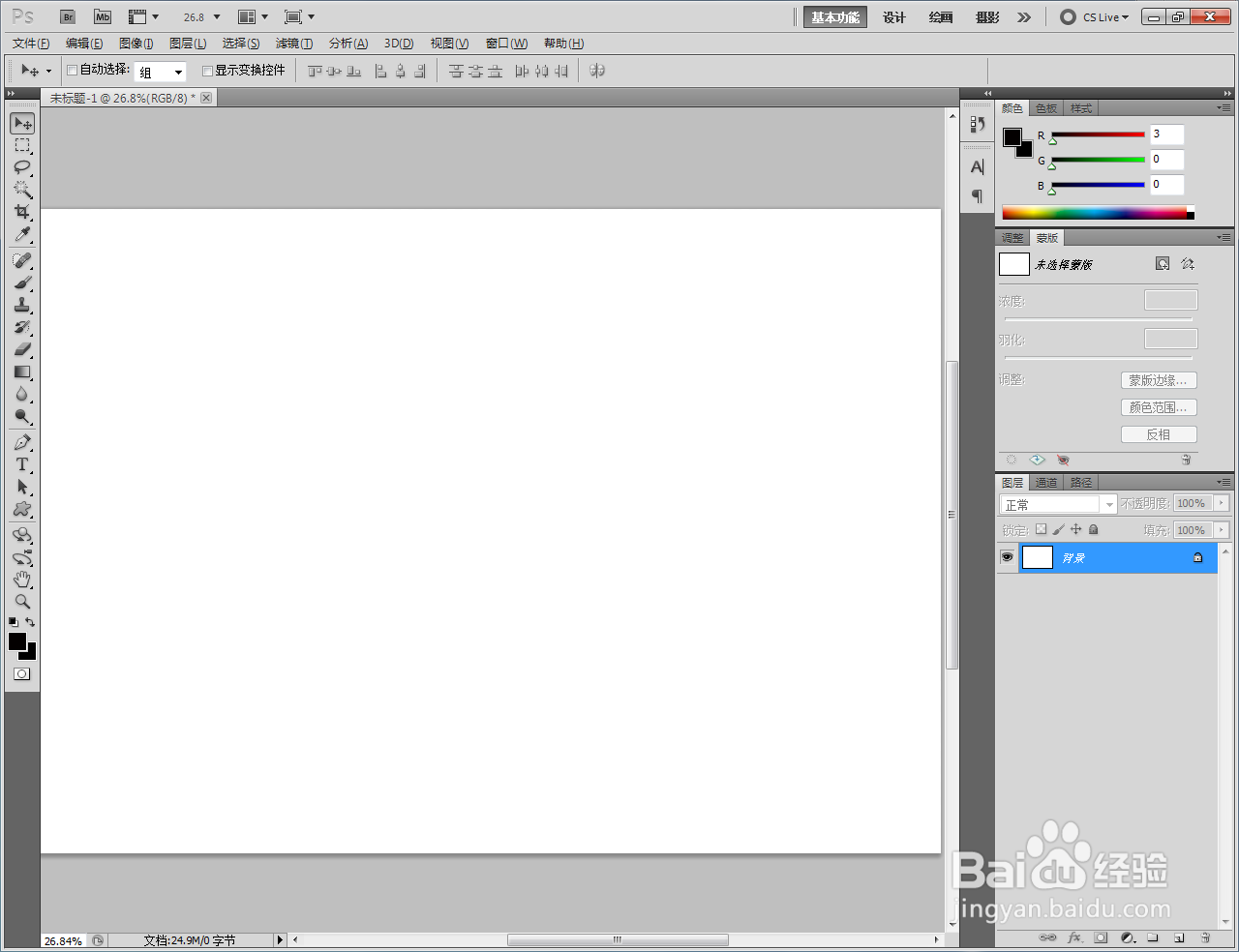Screen dimensions: 1239x952
Task: Select the Gradient tool
Action: (22, 372)
